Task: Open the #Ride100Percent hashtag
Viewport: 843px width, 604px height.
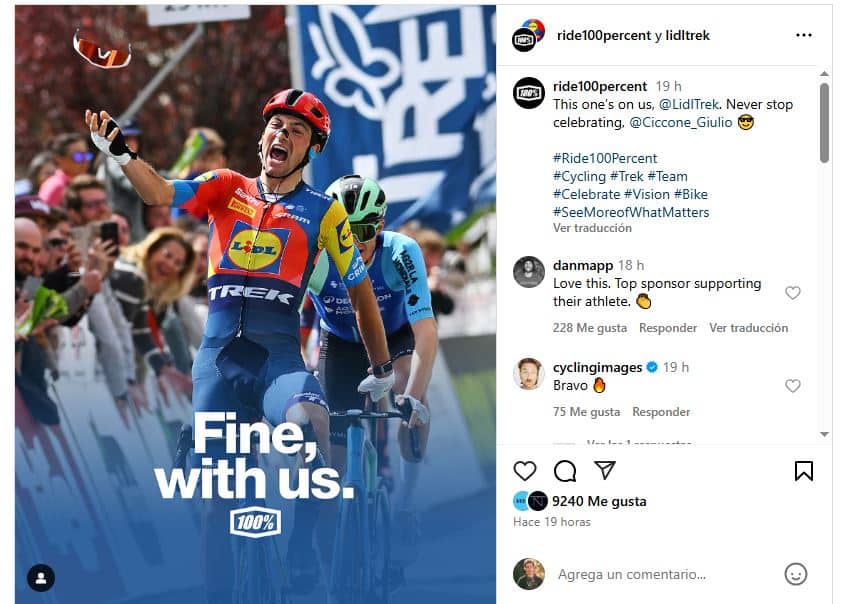Action: [605, 158]
